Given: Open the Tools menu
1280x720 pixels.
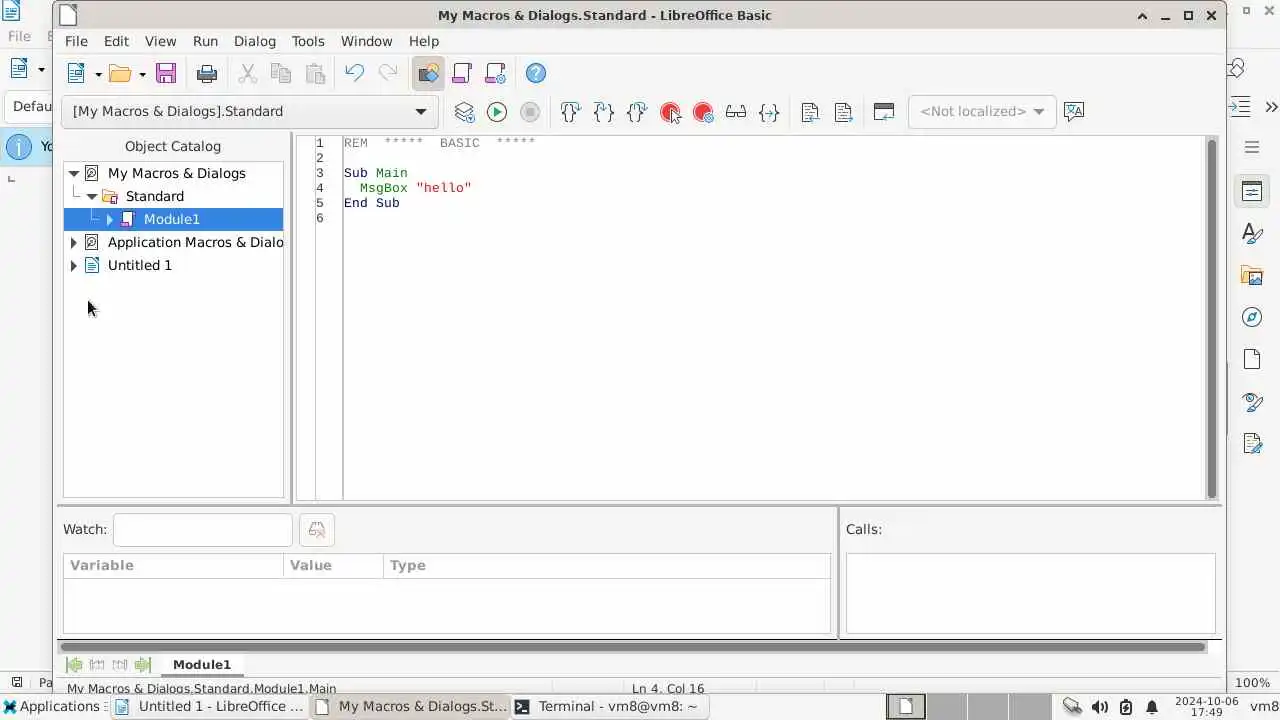Looking at the screenshot, I should pyautogui.click(x=308, y=41).
